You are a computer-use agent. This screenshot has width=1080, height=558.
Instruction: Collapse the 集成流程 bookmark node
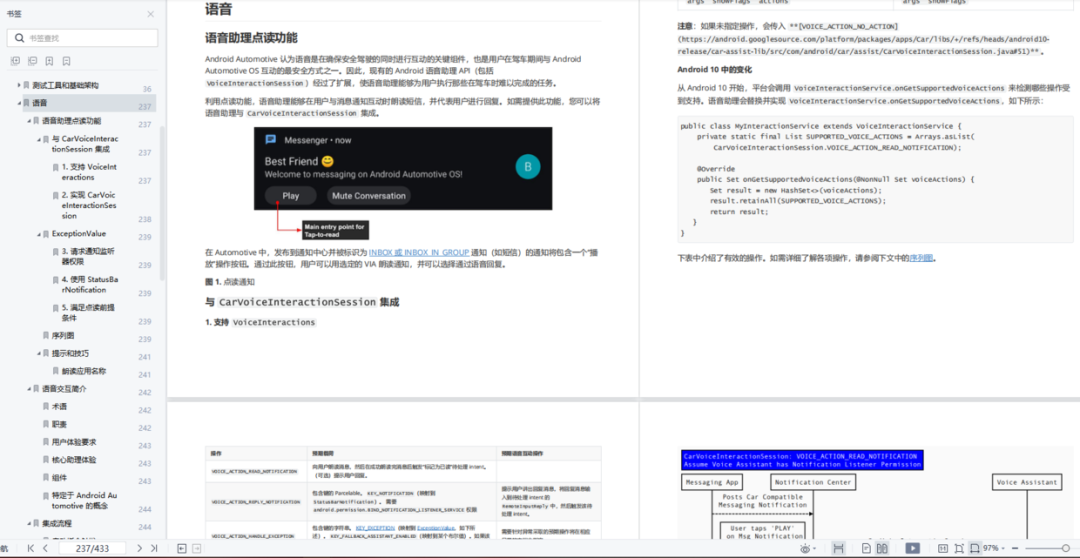pyautogui.click(x=29, y=524)
